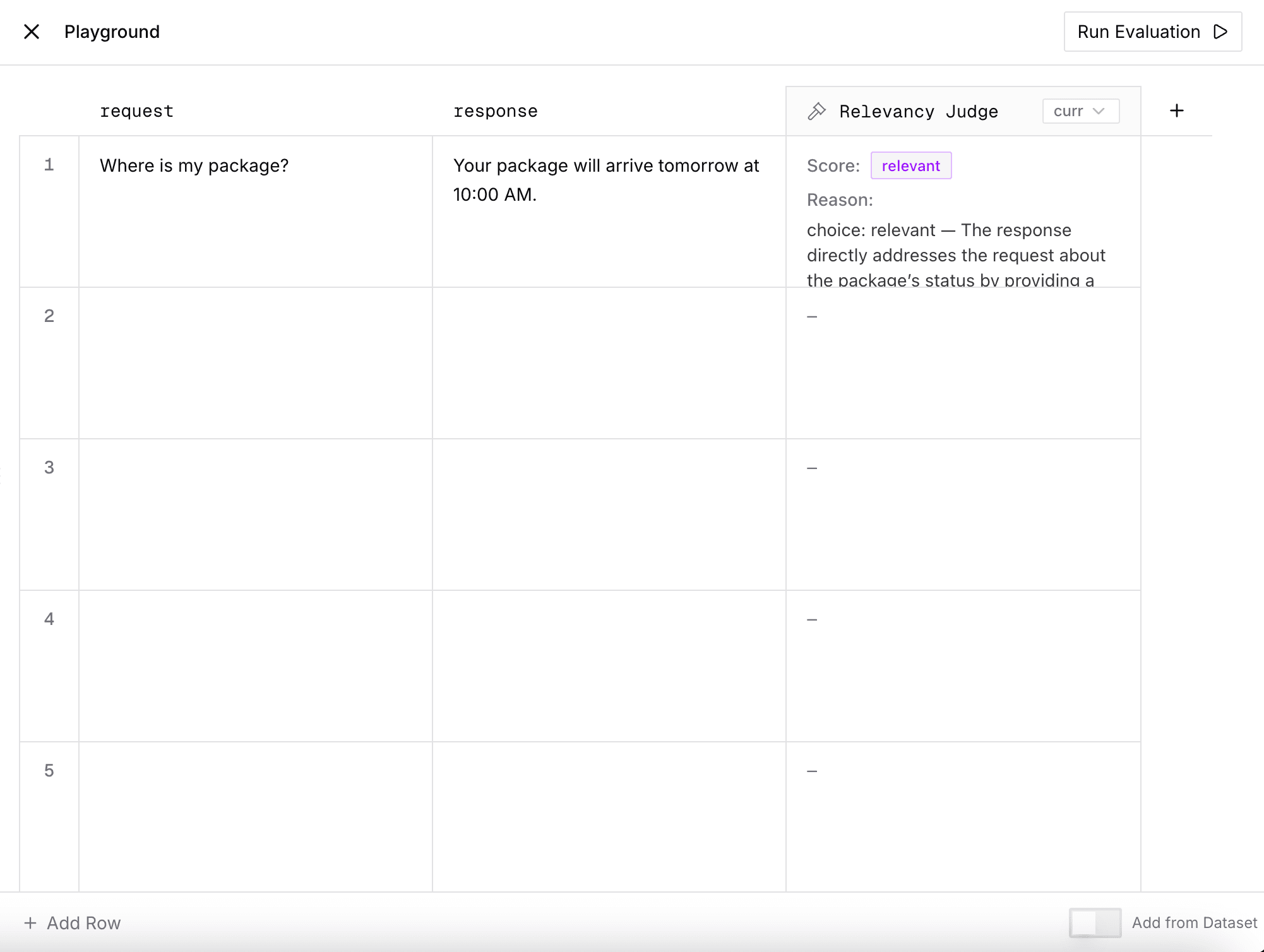Click the Relevancy Judge gavel icon
Screen dimensions: 1264x952
click(816, 112)
